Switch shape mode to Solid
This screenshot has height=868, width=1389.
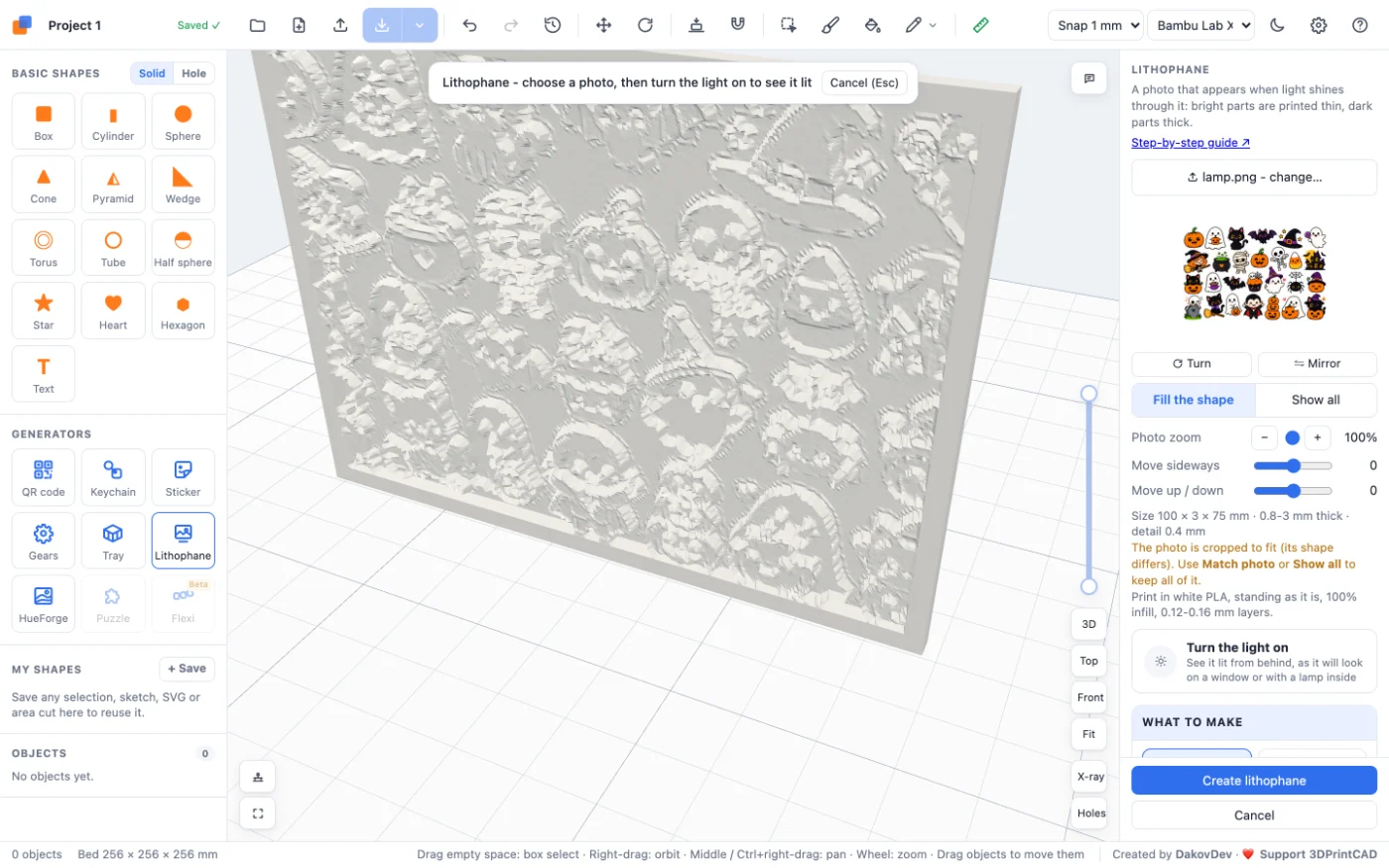pyautogui.click(x=152, y=73)
